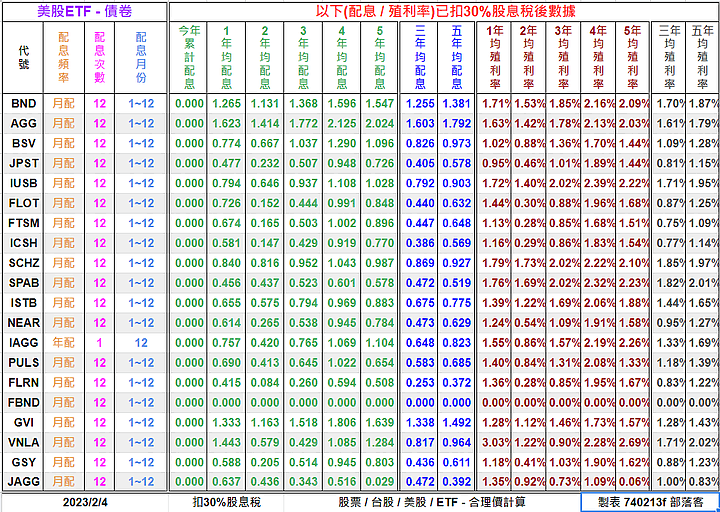This screenshot has width=720, height=512.
Task: Select AGG's 4-year dividend 2.125
Action: pos(342,124)
